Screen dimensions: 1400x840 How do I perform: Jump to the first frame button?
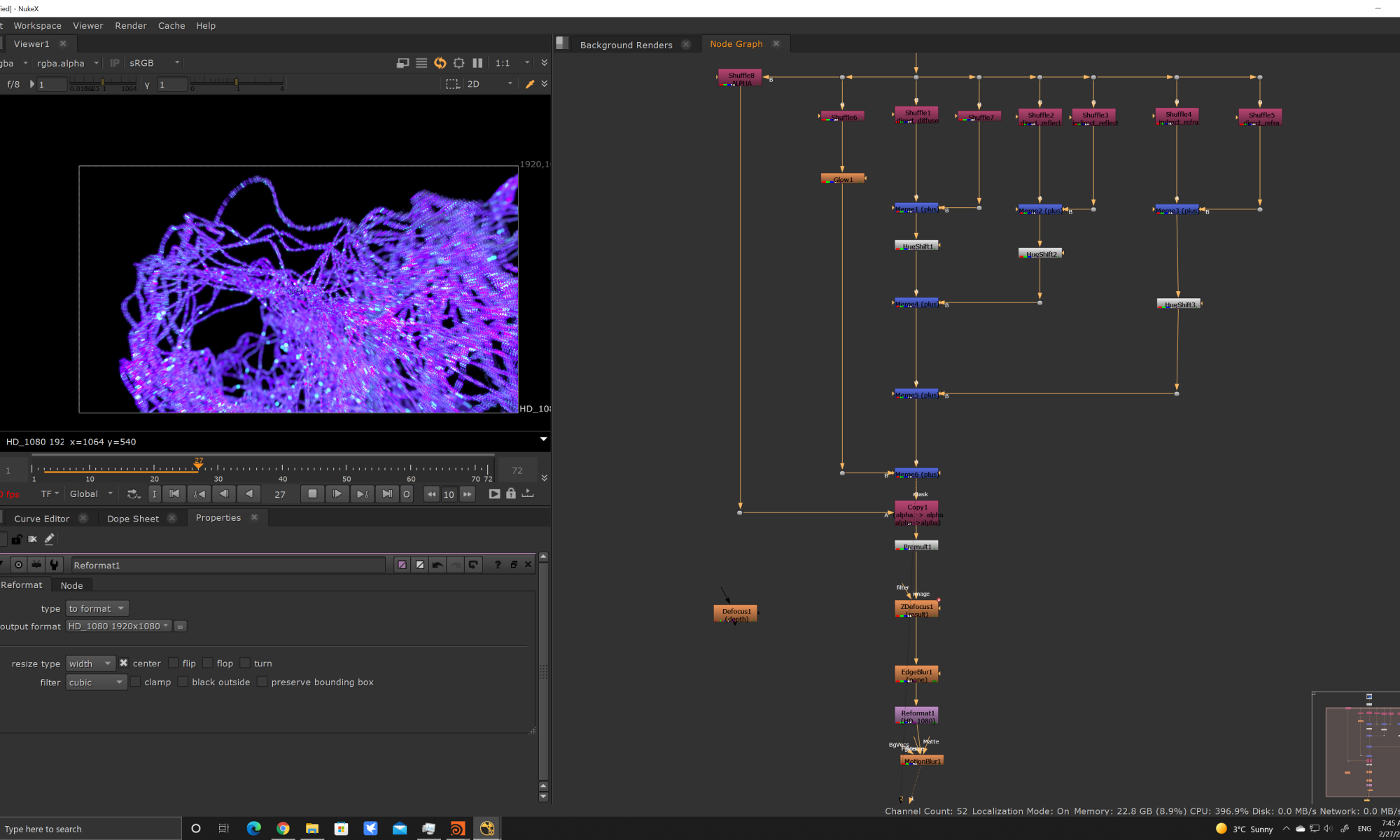[x=174, y=494]
